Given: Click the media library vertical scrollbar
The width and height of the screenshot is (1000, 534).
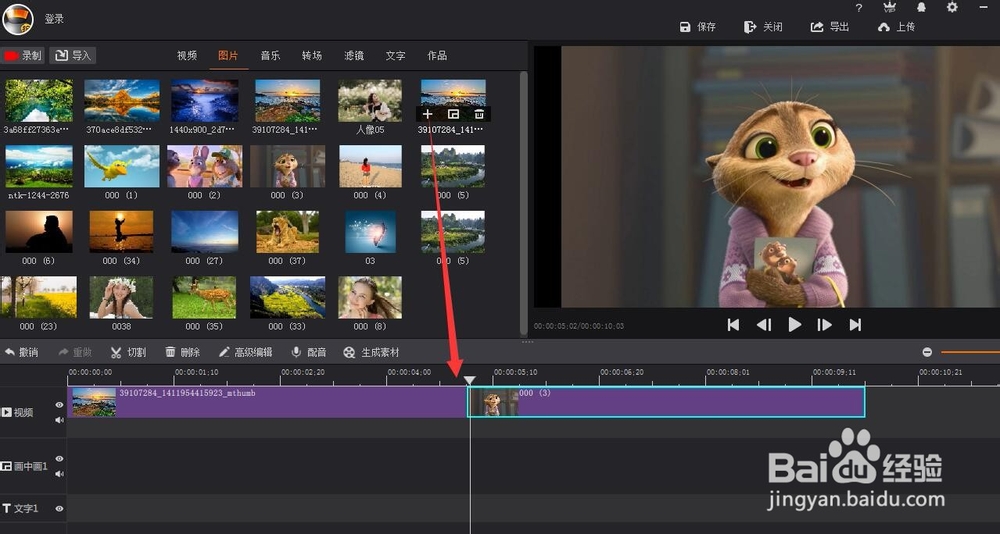Looking at the screenshot, I should tap(524, 203).
